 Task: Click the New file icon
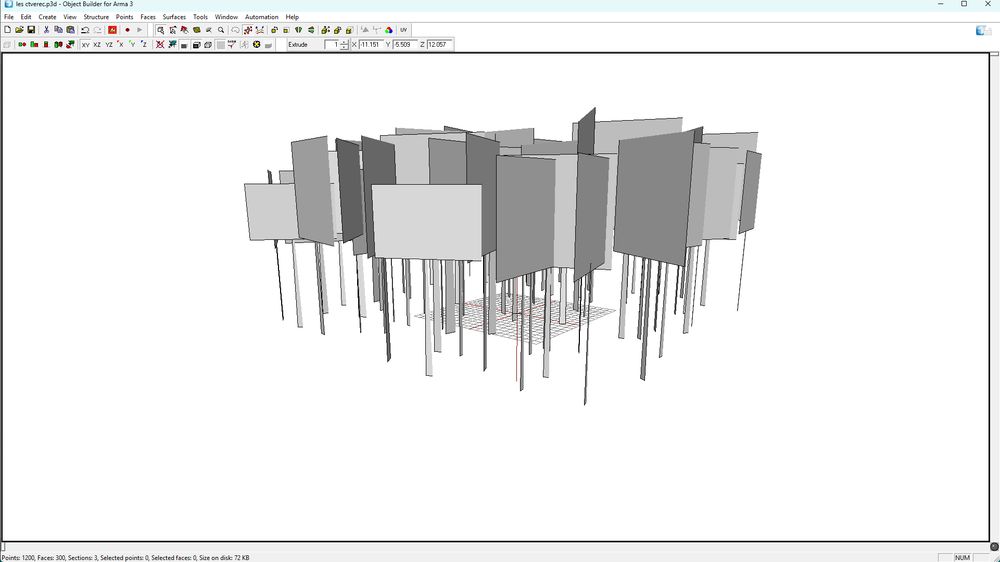(x=7, y=30)
